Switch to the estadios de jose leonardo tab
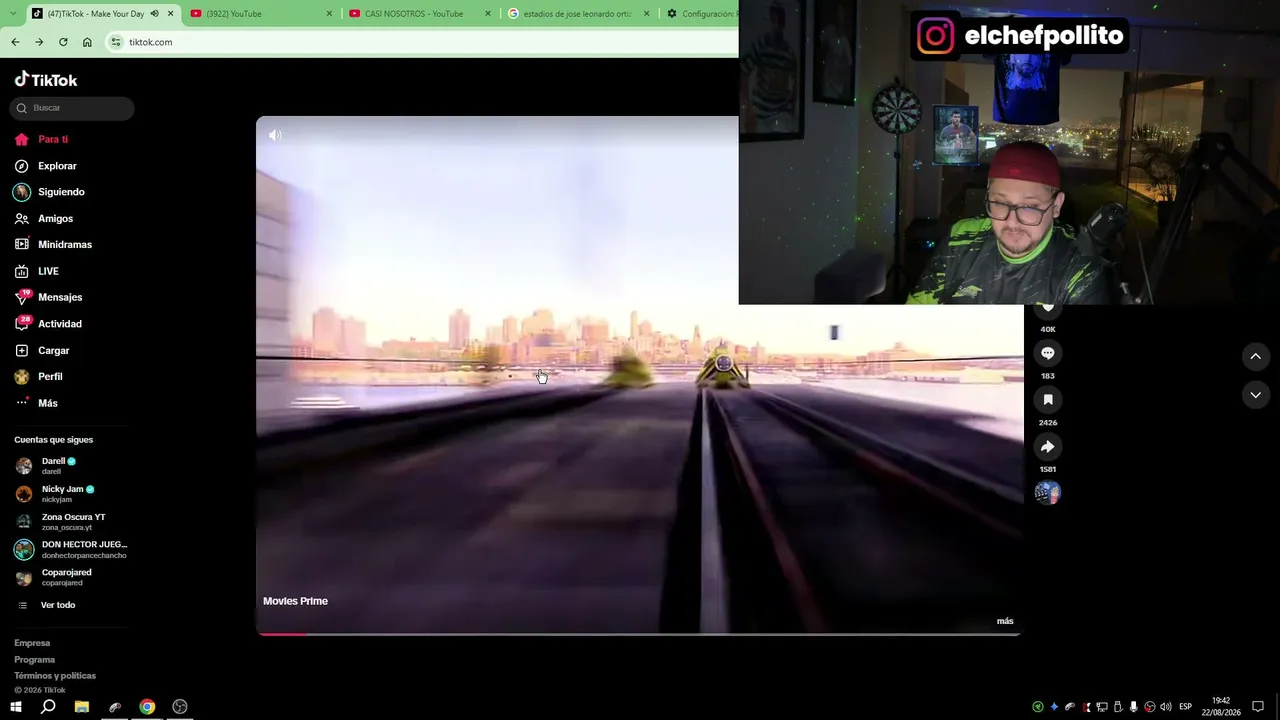The image size is (1280, 720). coord(578,14)
